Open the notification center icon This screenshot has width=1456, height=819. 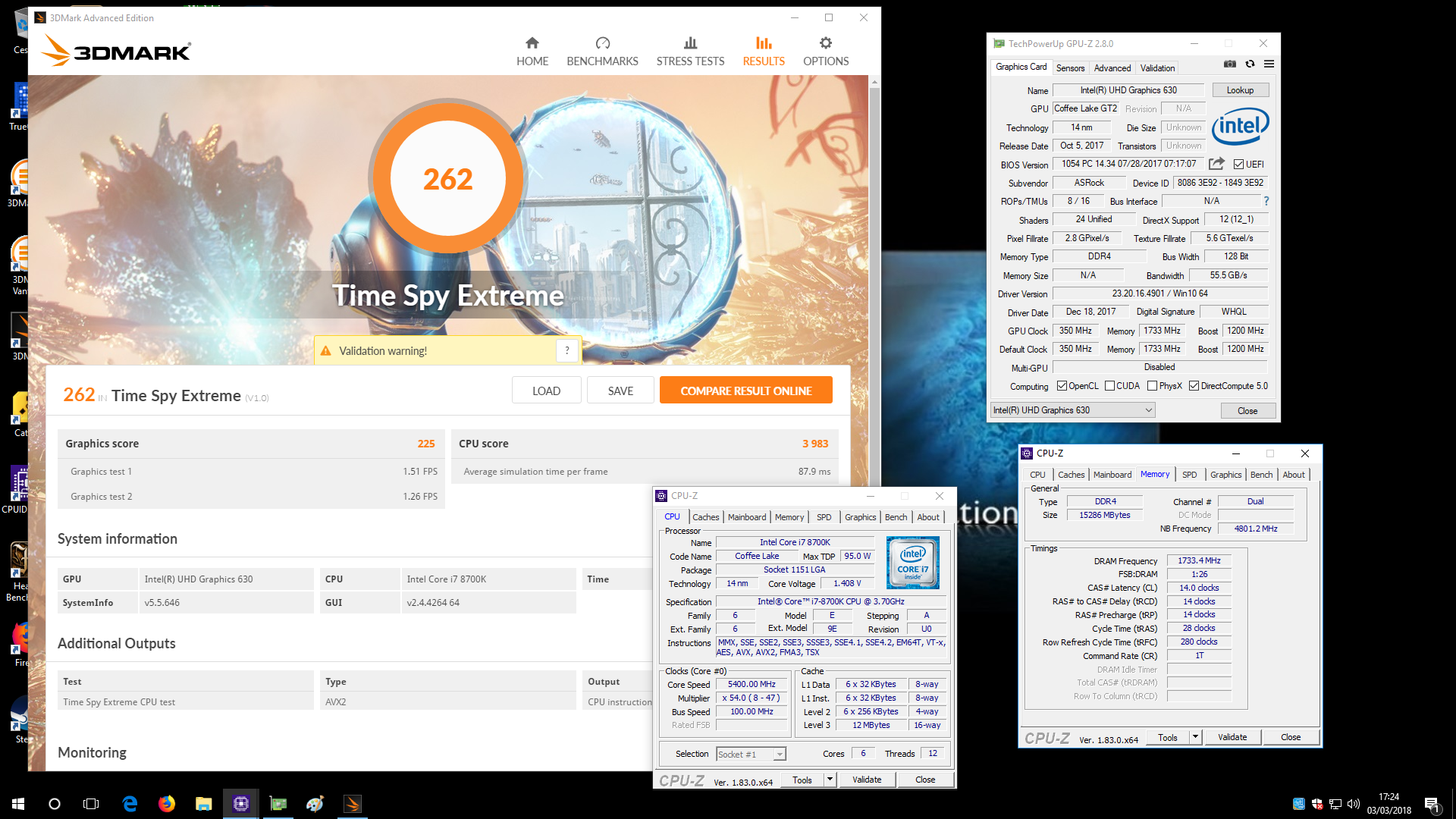tap(1432, 804)
